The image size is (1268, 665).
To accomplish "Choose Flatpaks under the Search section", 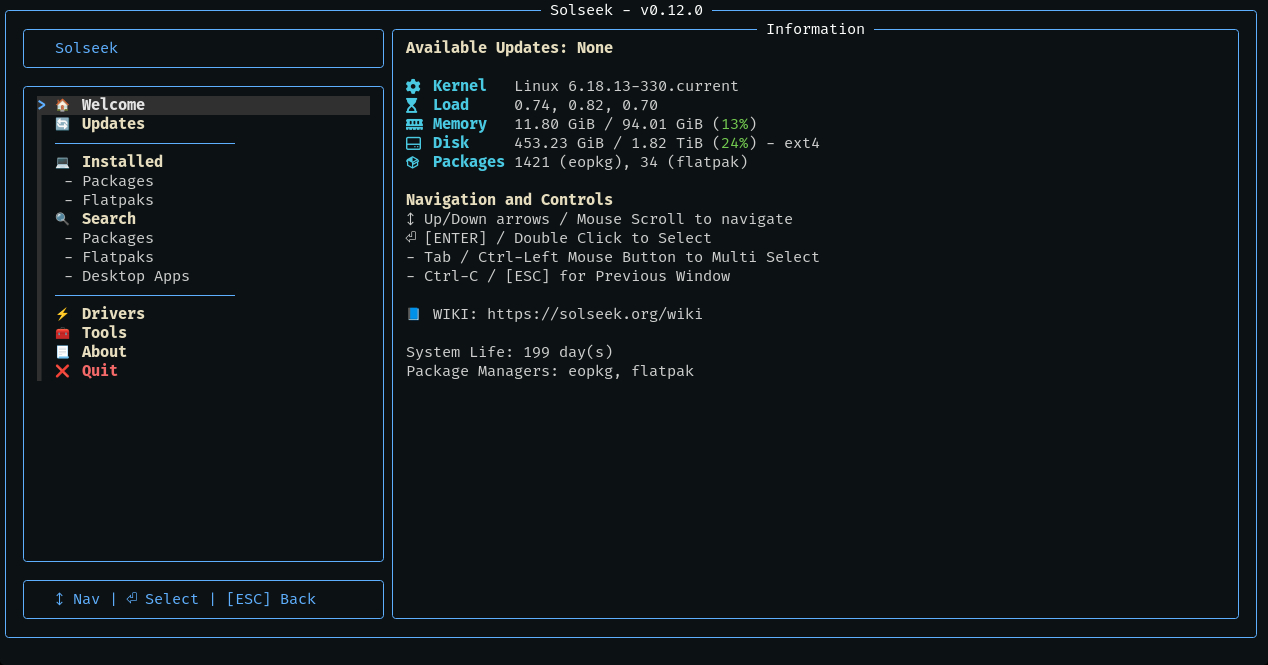I will click(x=118, y=257).
